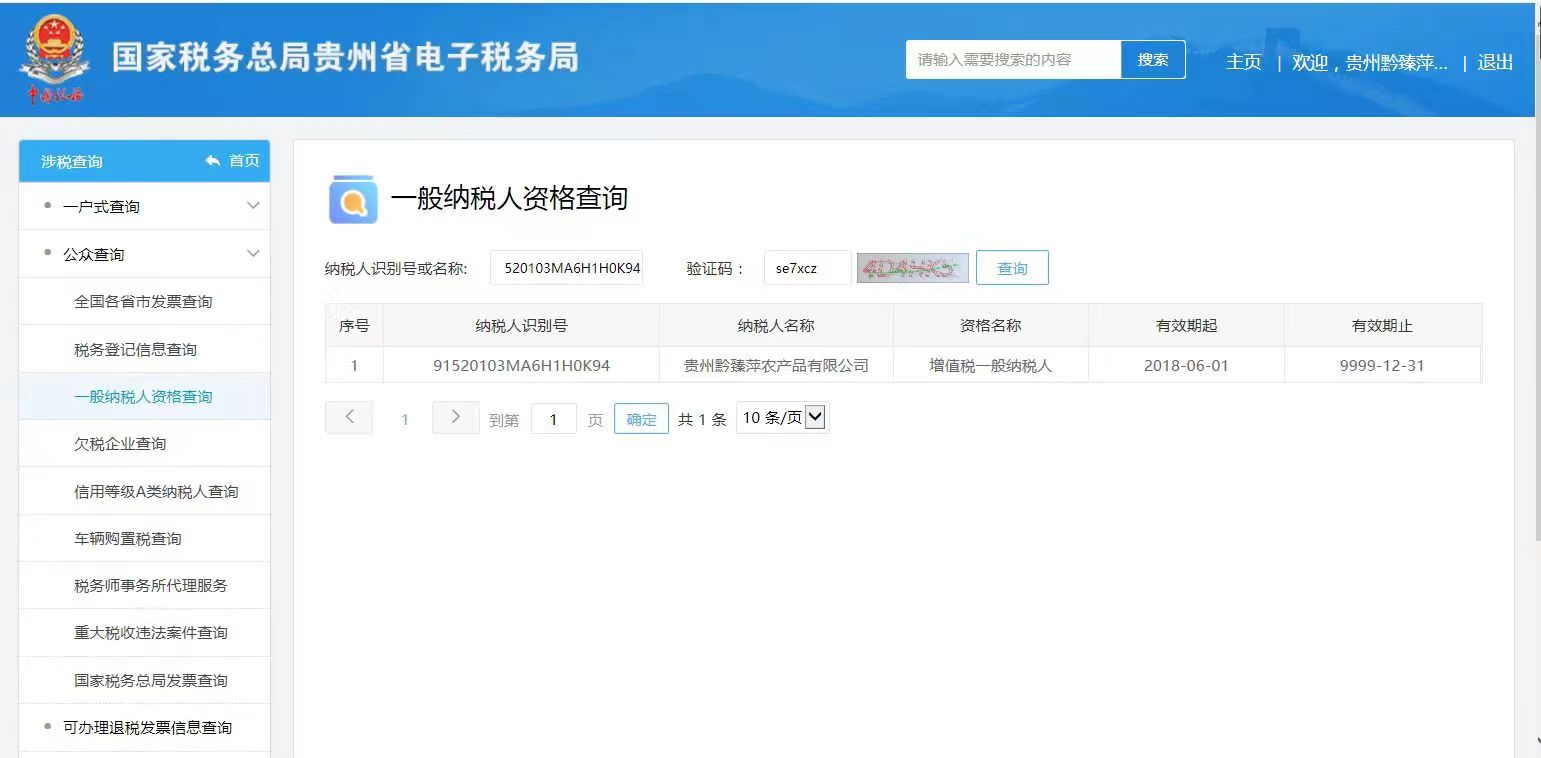Click the 确定 page jump button

pyautogui.click(x=641, y=419)
